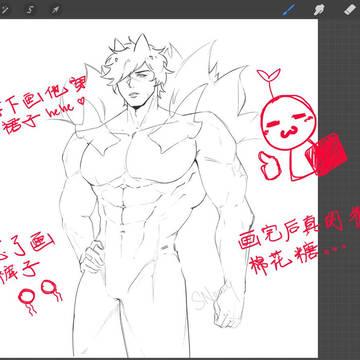Viewport: 360px width, 360px height.
Task: Activate the Transform arrow tool
Action: 54,10
